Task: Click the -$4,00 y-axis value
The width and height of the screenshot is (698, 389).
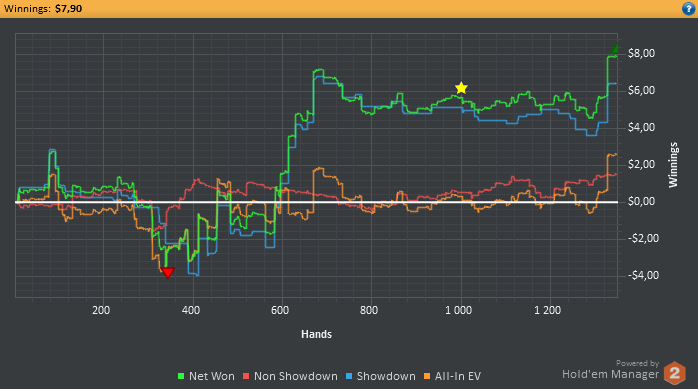Action: (643, 276)
